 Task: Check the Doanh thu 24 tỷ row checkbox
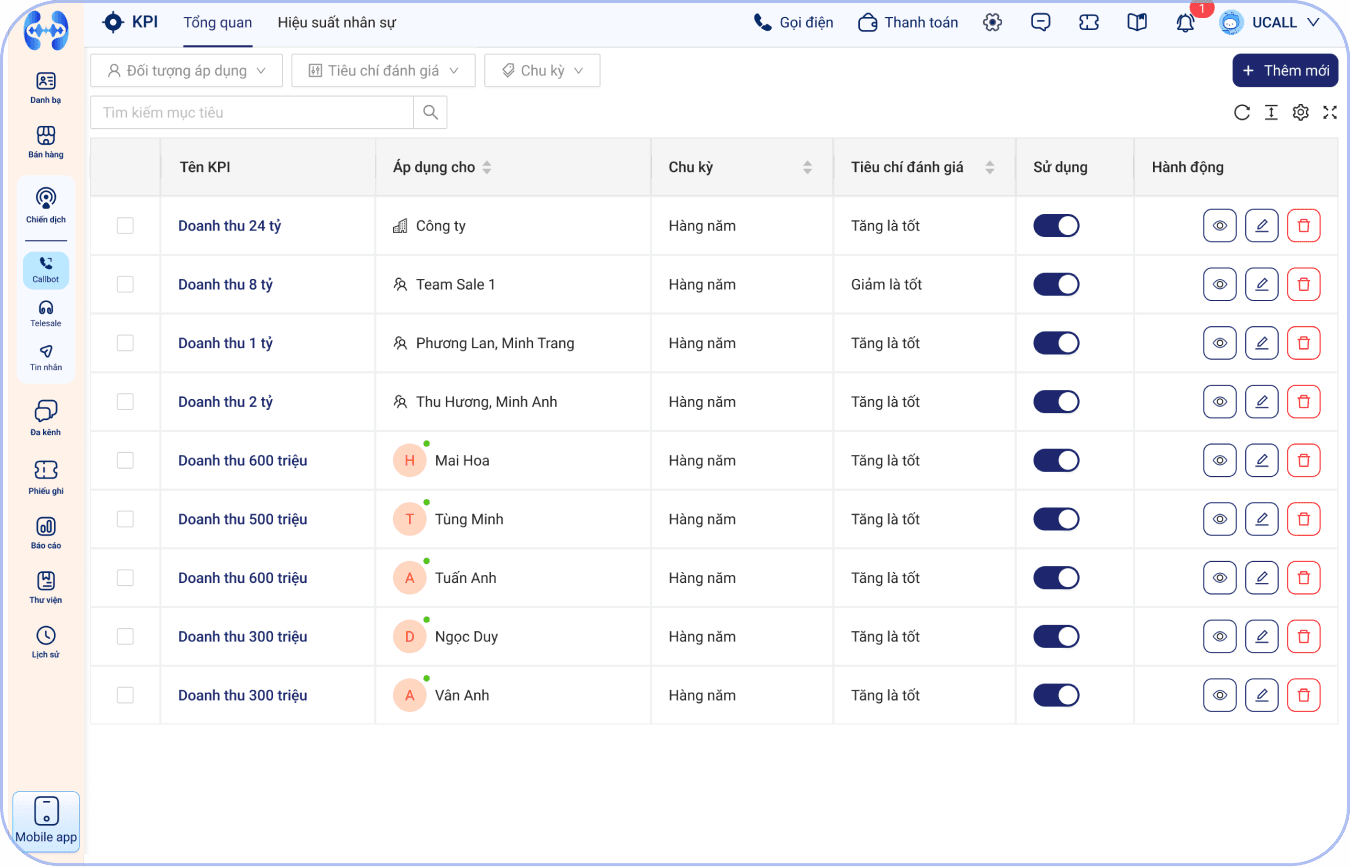coord(125,226)
